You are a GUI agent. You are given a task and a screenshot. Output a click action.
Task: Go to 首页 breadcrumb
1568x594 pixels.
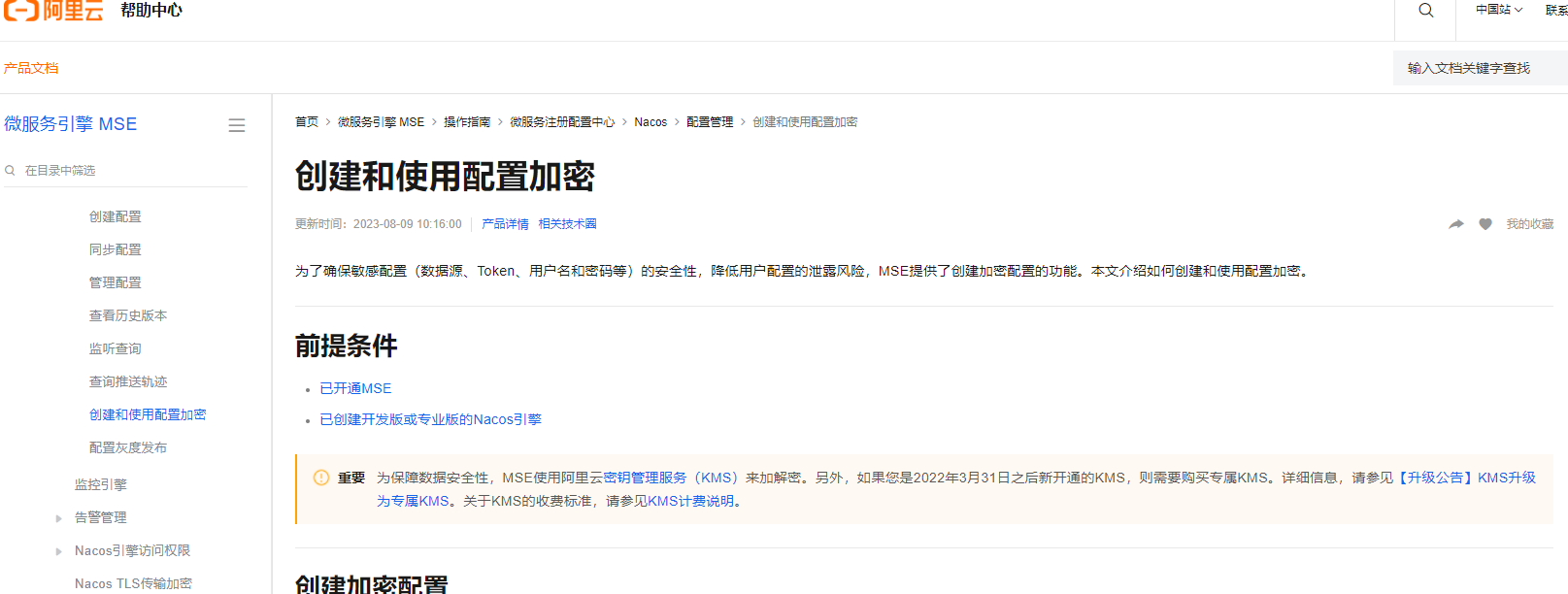307,122
